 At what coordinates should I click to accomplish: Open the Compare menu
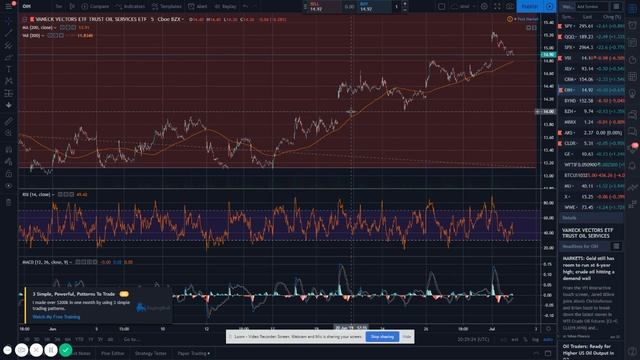tap(95, 7)
